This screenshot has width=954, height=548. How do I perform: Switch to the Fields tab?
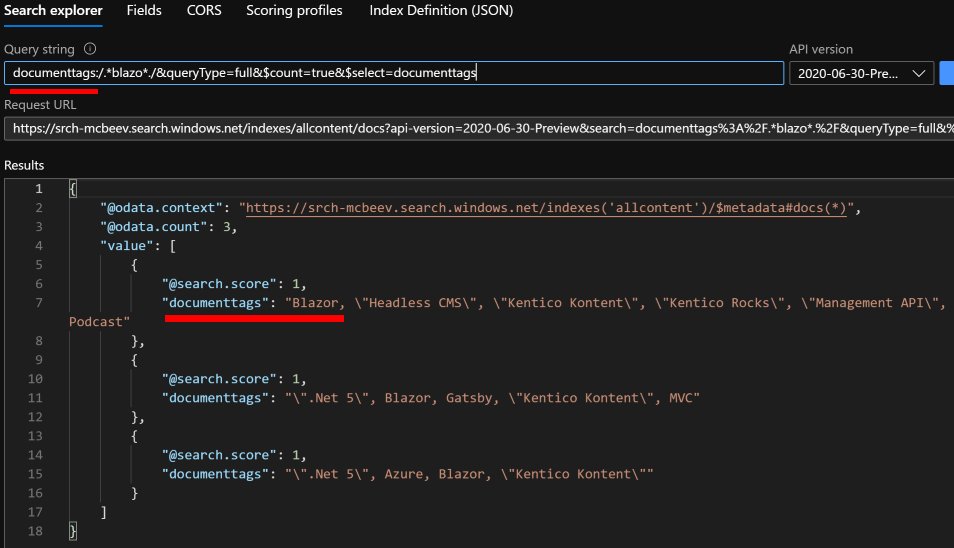(144, 10)
